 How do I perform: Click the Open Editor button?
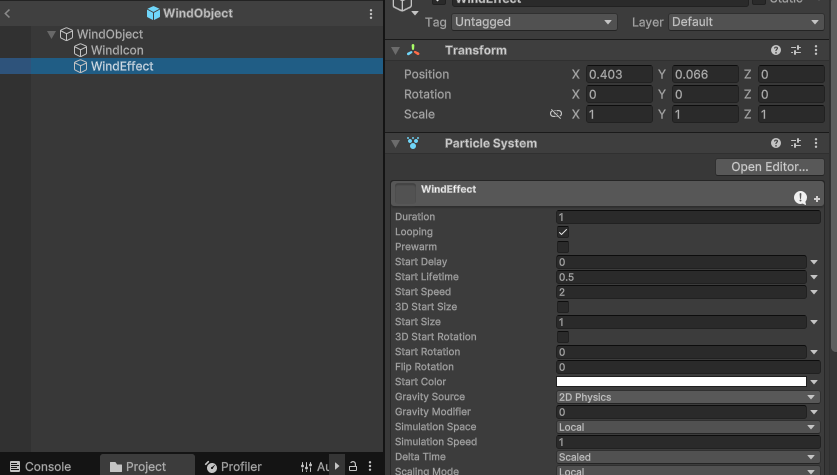pos(770,167)
